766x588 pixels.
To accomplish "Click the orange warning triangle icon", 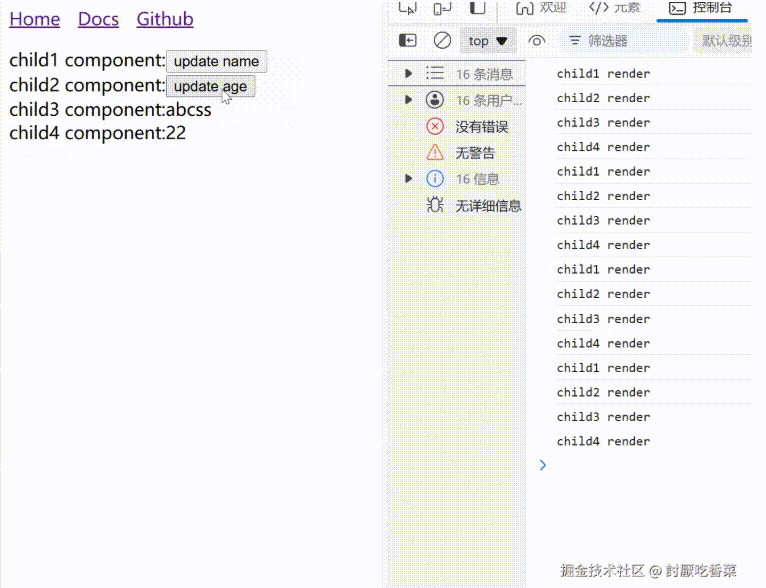I will pyautogui.click(x=435, y=152).
